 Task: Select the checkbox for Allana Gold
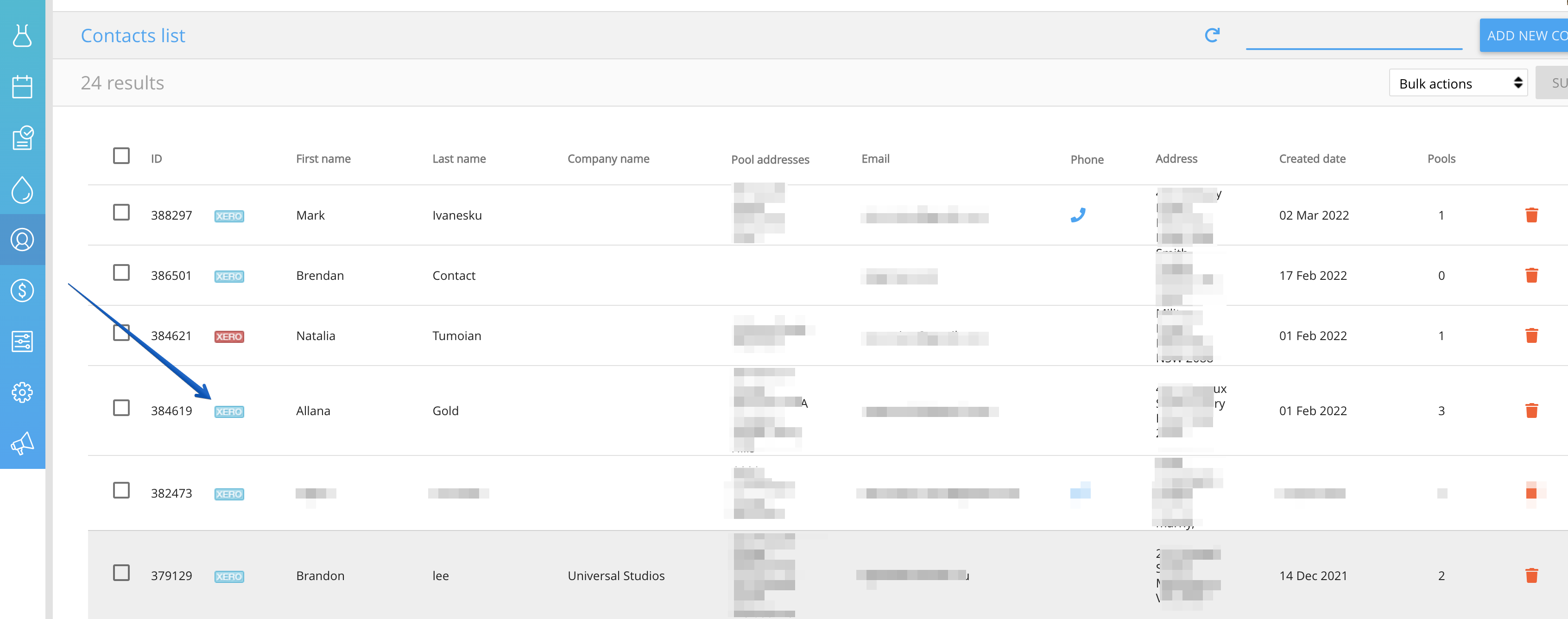coord(121,408)
